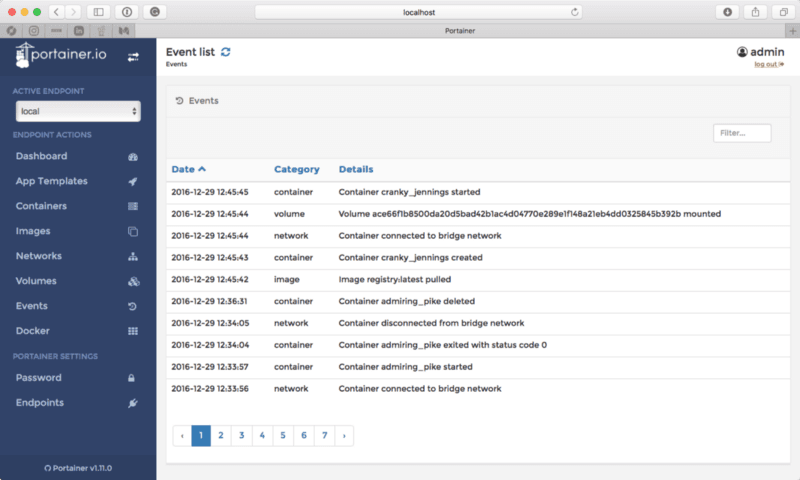The image size is (800, 480).
Task: Open Password settings in sidebar
Action: [x=38, y=378]
